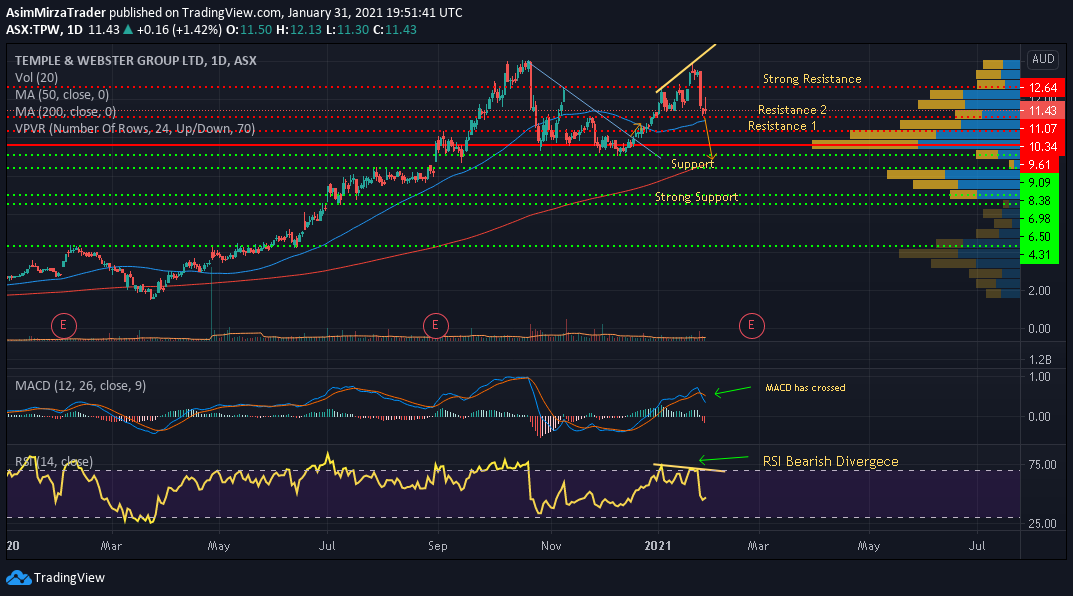The image size is (1073, 596).
Task: Click the L:11.30 low value
Action: pyautogui.click(x=347, y=29)
